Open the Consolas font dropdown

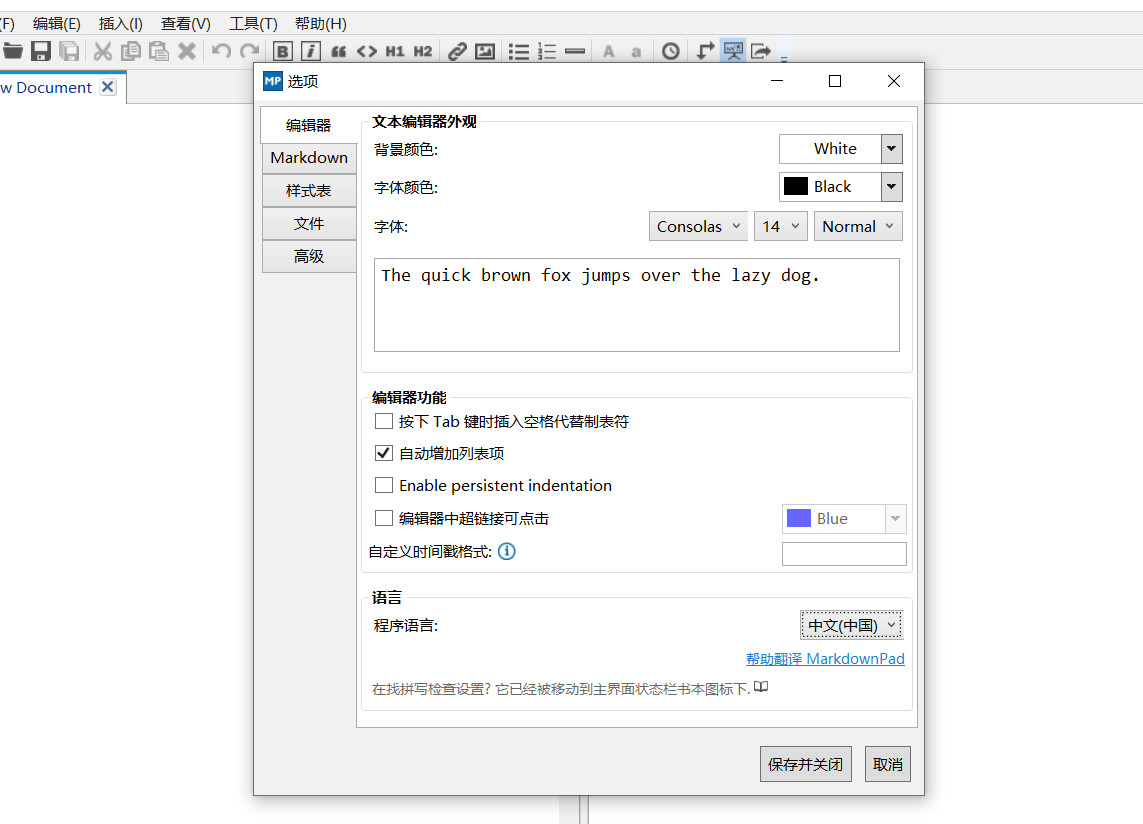[698, 226]
